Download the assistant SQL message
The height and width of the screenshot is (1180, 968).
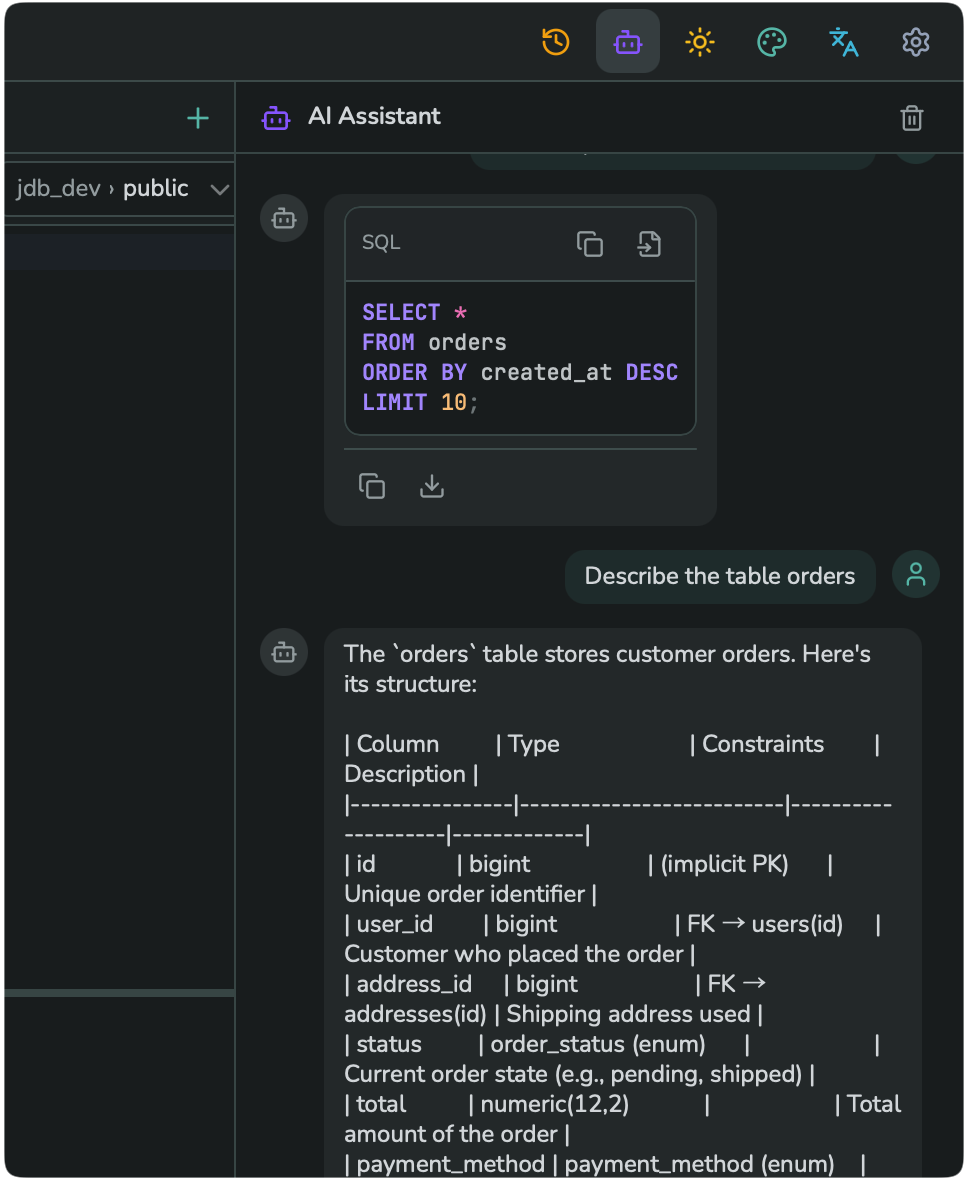point(431,486)
